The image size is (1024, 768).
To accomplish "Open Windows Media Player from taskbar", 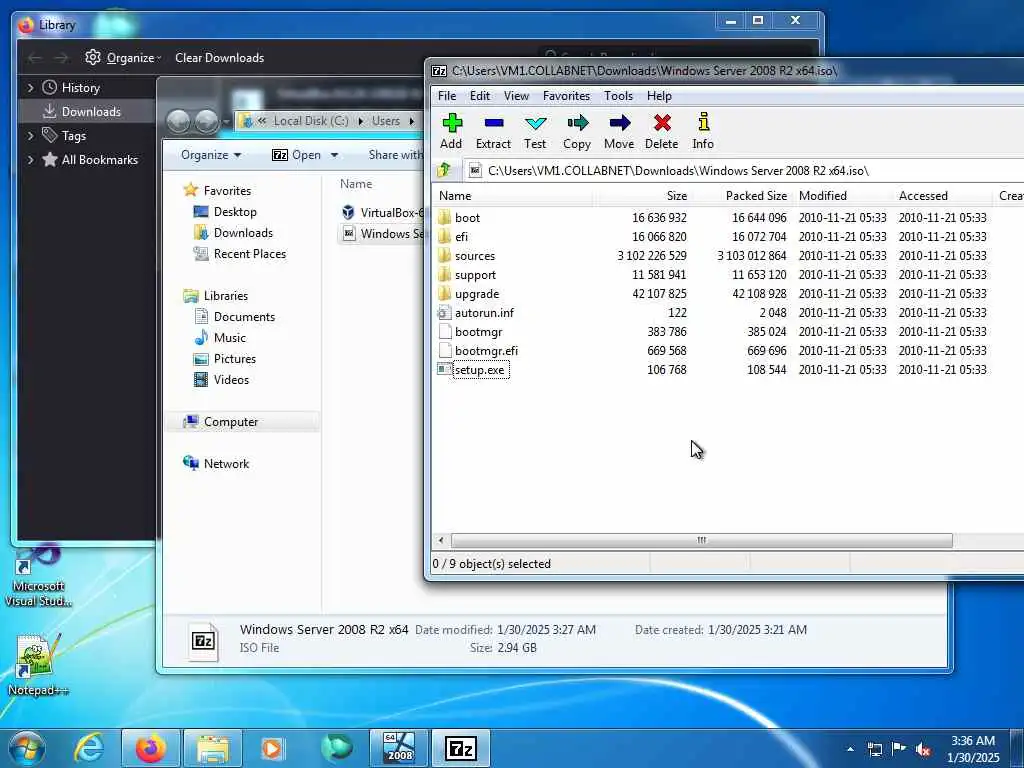I will [272, 748].
